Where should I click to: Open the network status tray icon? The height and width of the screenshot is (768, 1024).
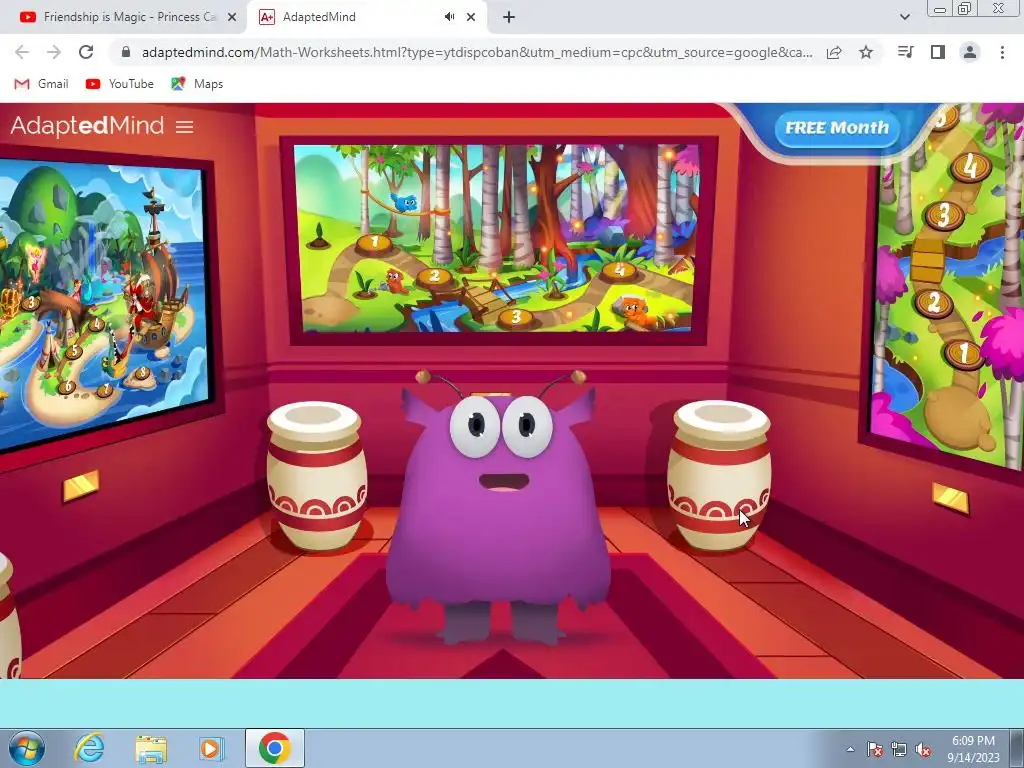click(899, 749)
